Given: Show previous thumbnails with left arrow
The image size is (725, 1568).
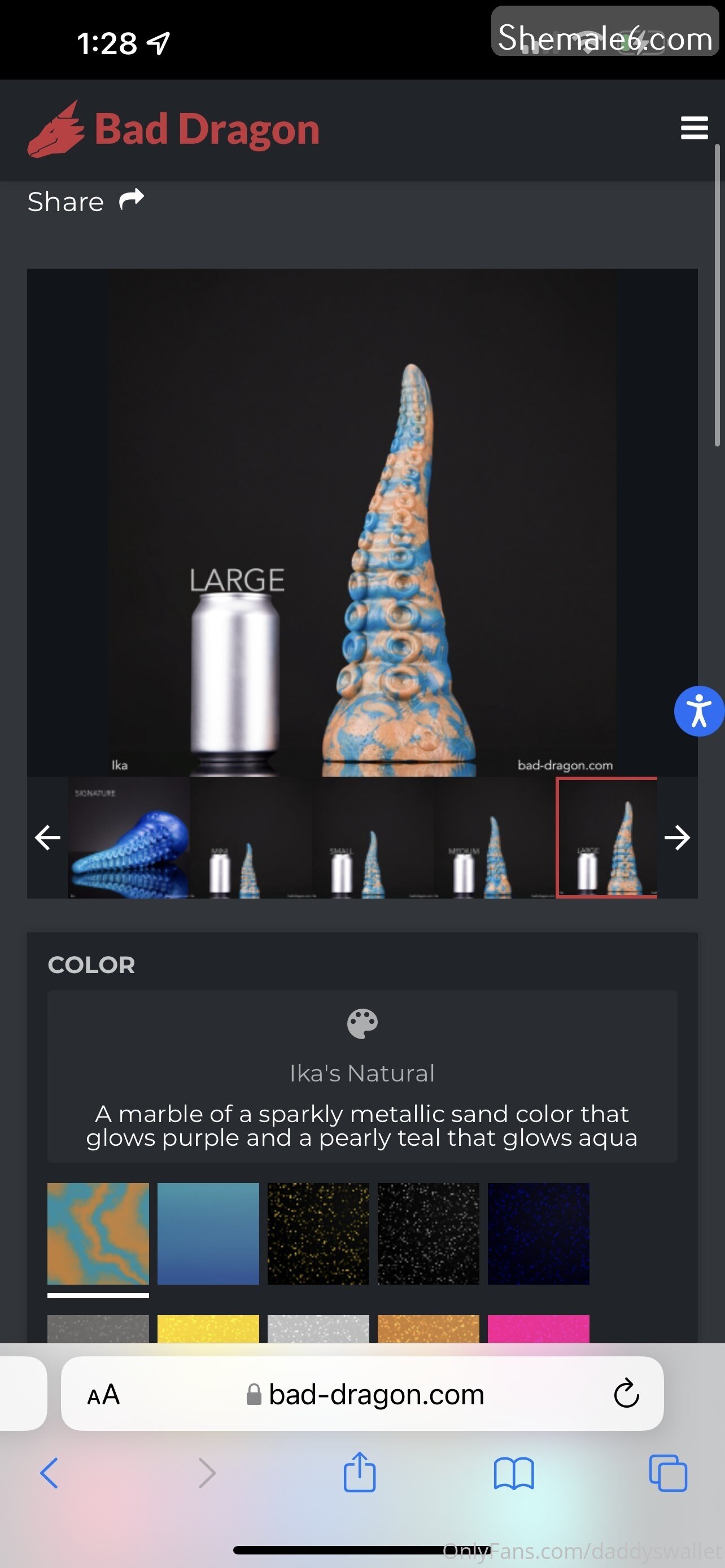Looking at the screenshot, I should tap(47, 838).
